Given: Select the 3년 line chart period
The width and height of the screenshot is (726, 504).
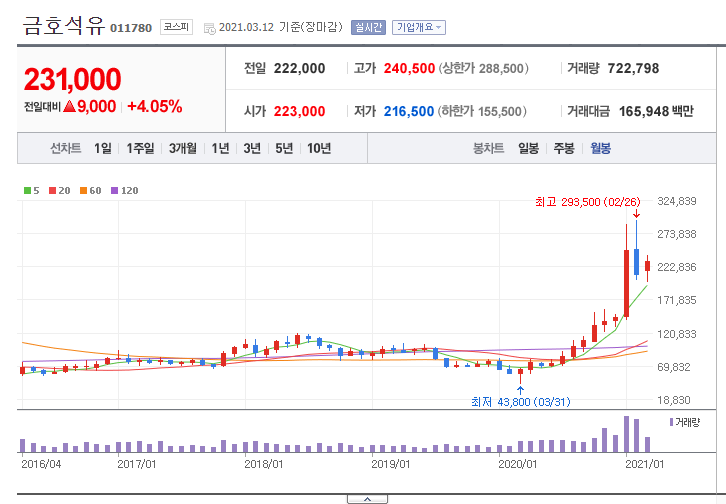Looking at the screenshot, I should [x=252, y=149].
